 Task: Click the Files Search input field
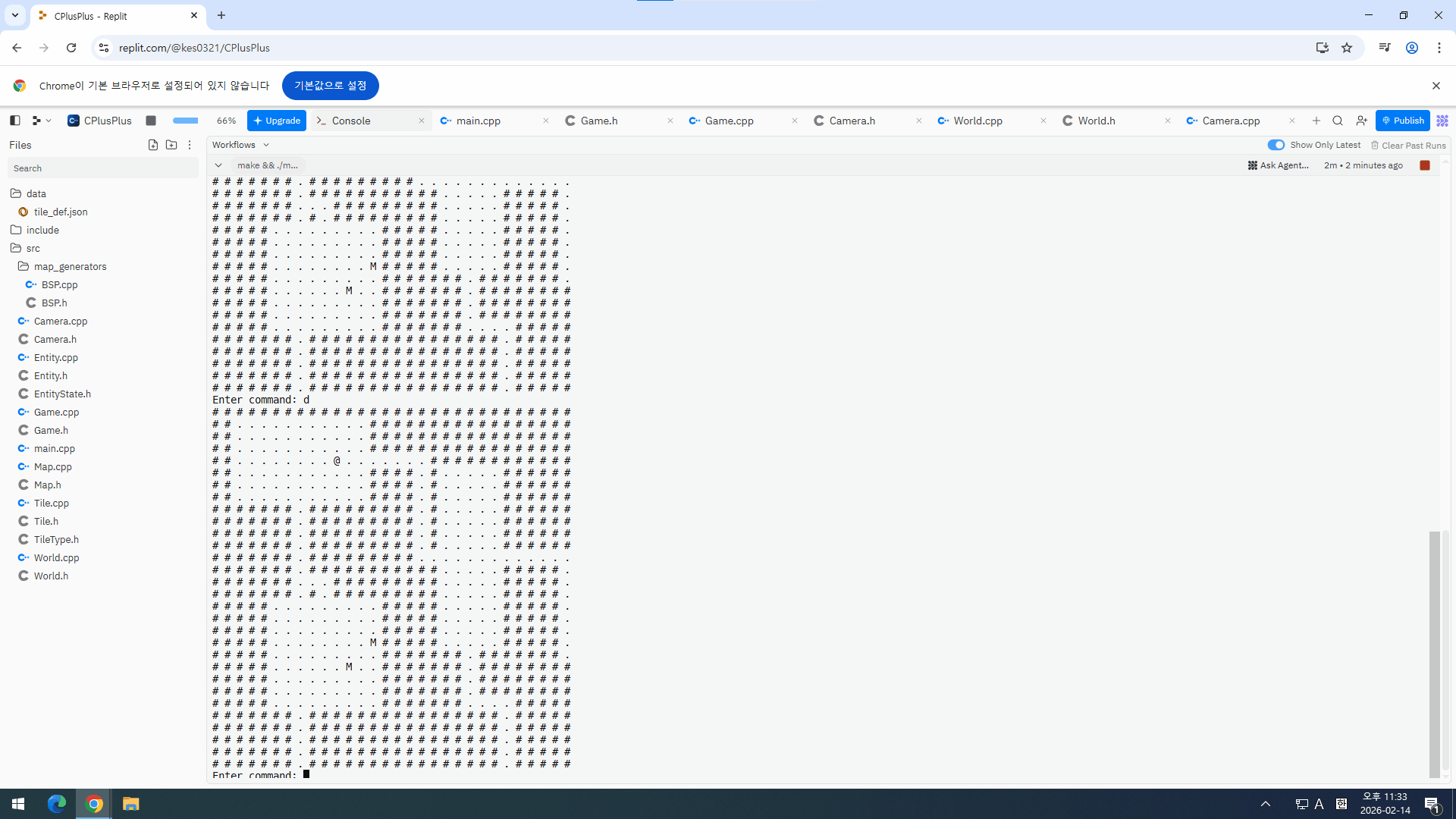click(102, 168)
